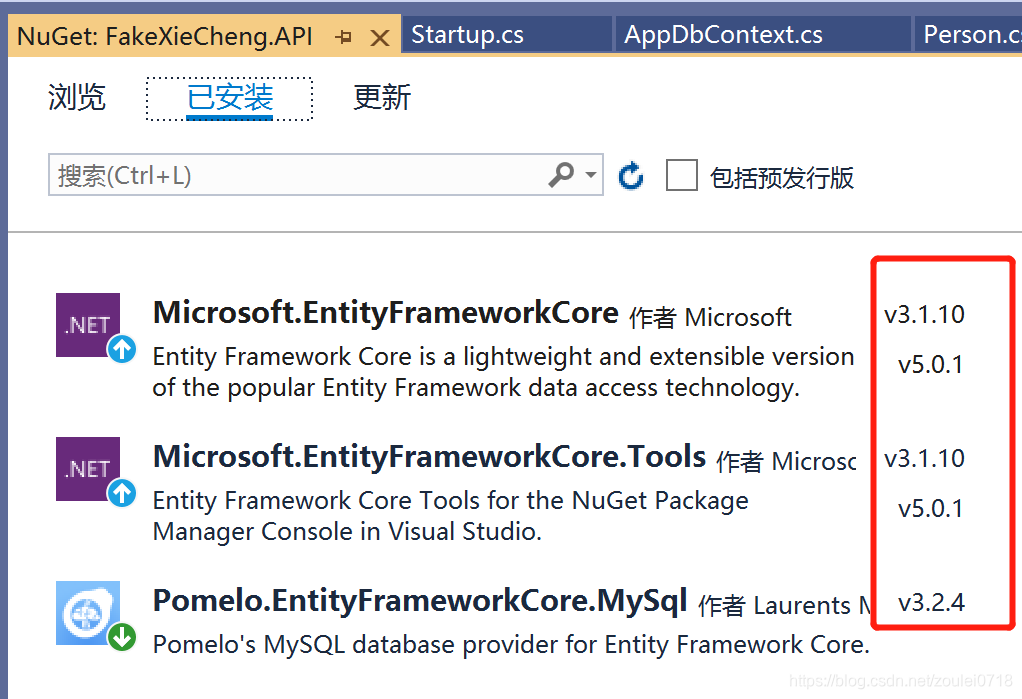Switch to the 浏览 tab
This screenshot has width=1022, height=699.
tap(77, 97)
